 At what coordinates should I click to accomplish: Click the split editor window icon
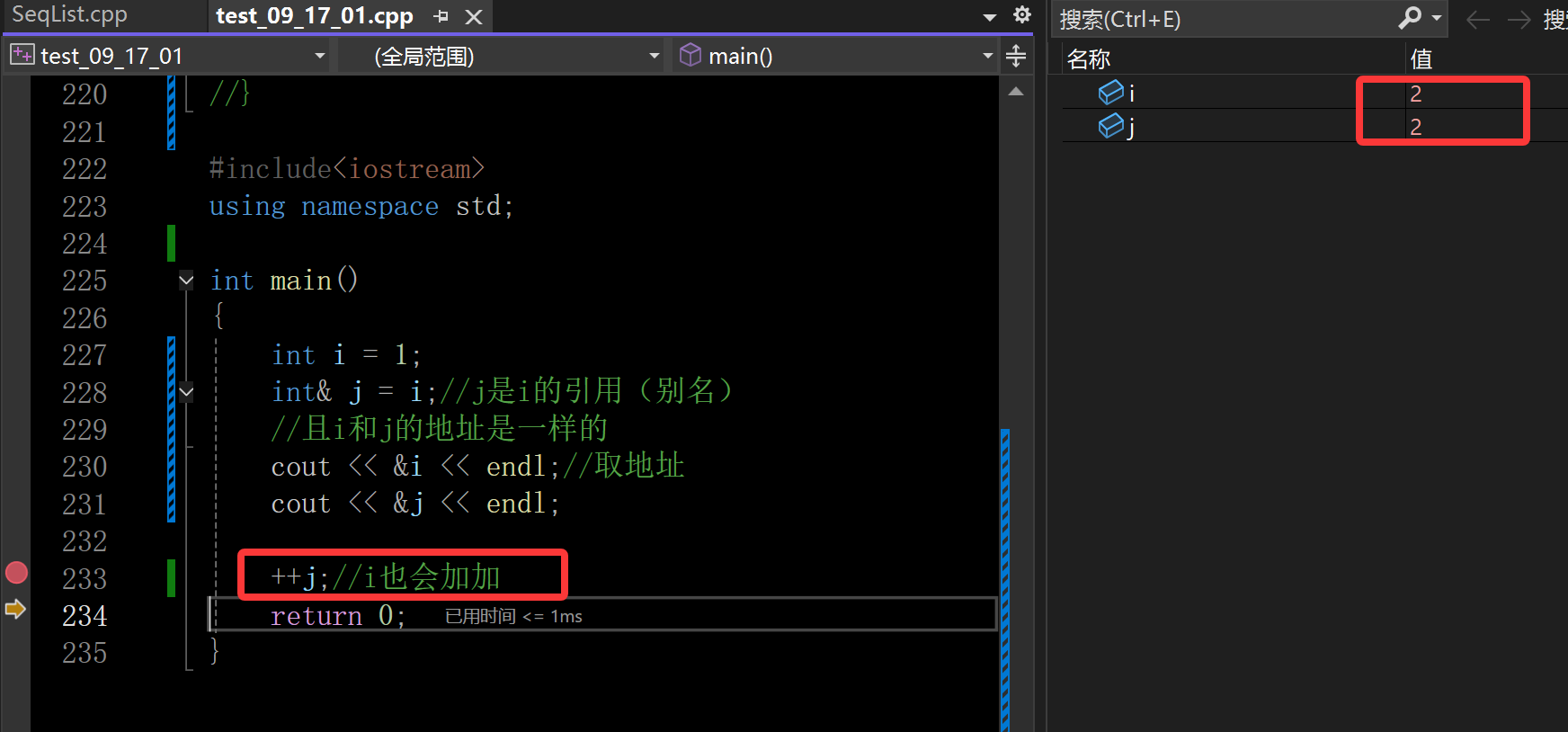(x=1016, y=56)
